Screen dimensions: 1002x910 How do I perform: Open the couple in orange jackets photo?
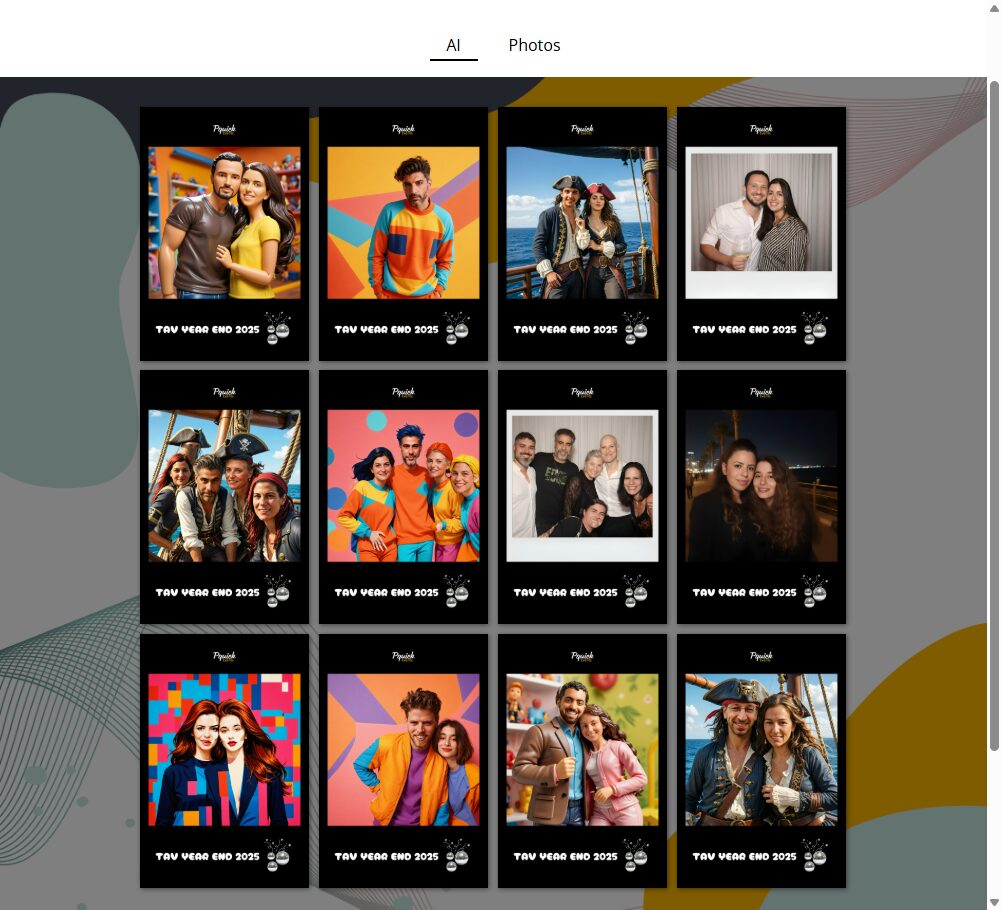coord(403,749)
